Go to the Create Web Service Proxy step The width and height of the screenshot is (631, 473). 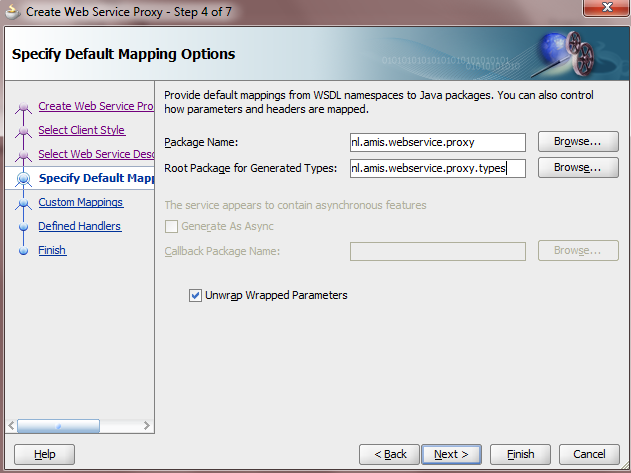[95, 106]
